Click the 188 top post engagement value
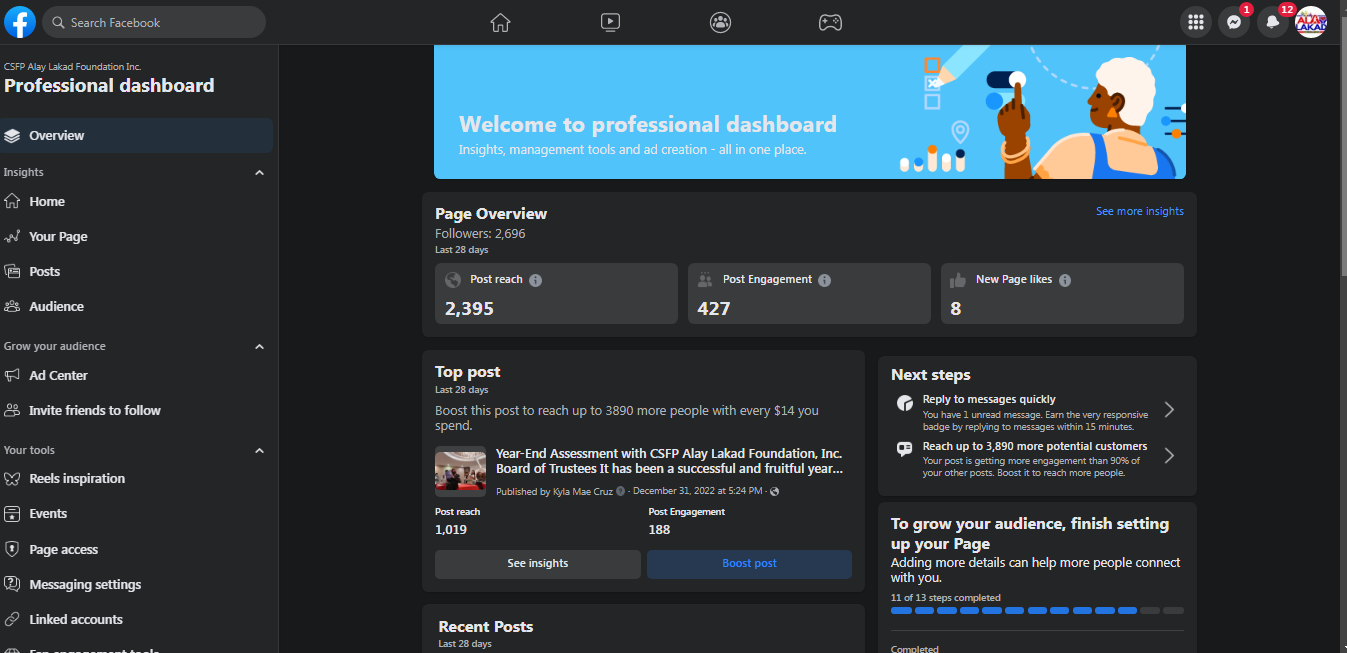 click(659, 530)
